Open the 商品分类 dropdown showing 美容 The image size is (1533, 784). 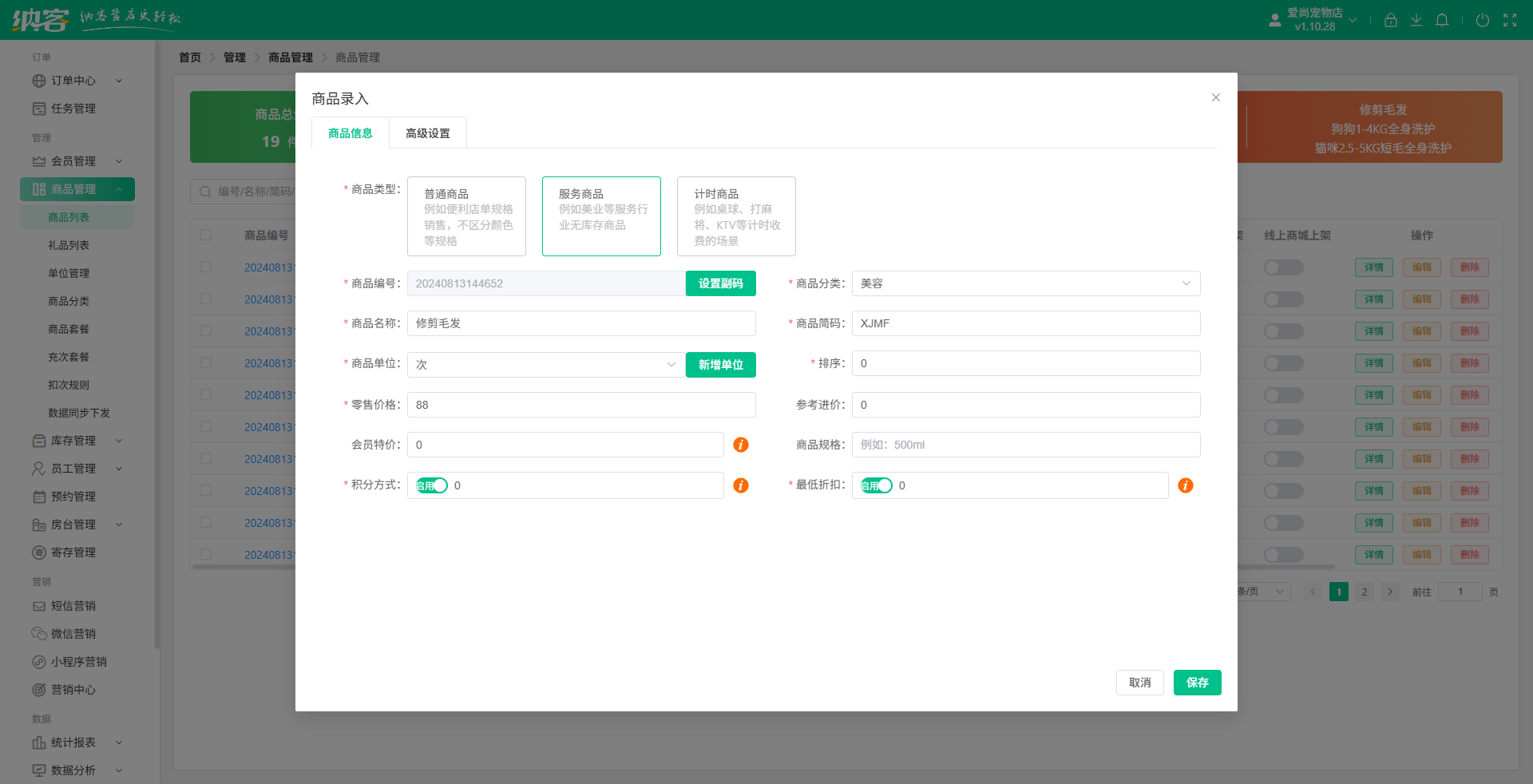[x=1026, y=283]
